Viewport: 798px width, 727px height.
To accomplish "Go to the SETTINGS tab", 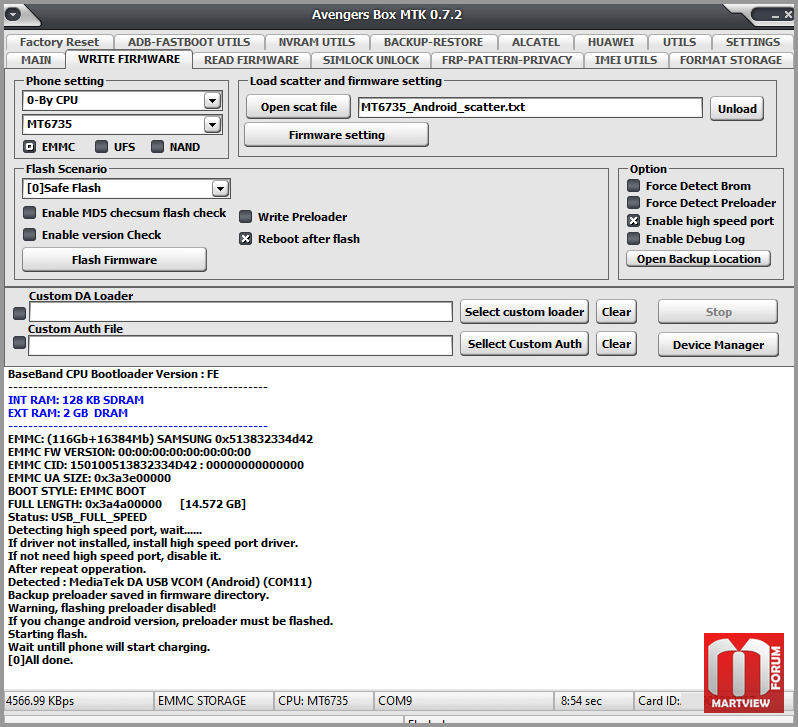I will (x=753, y=42).
